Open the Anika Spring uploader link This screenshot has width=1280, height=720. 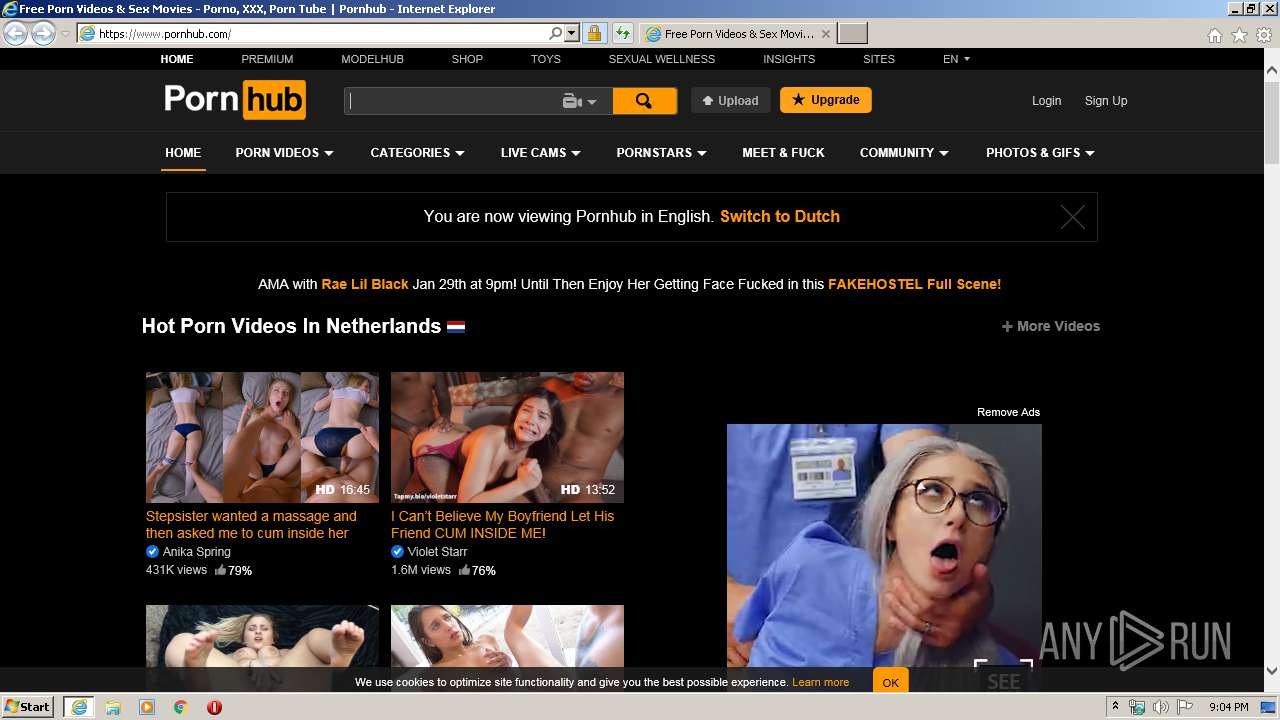(197, 552)
